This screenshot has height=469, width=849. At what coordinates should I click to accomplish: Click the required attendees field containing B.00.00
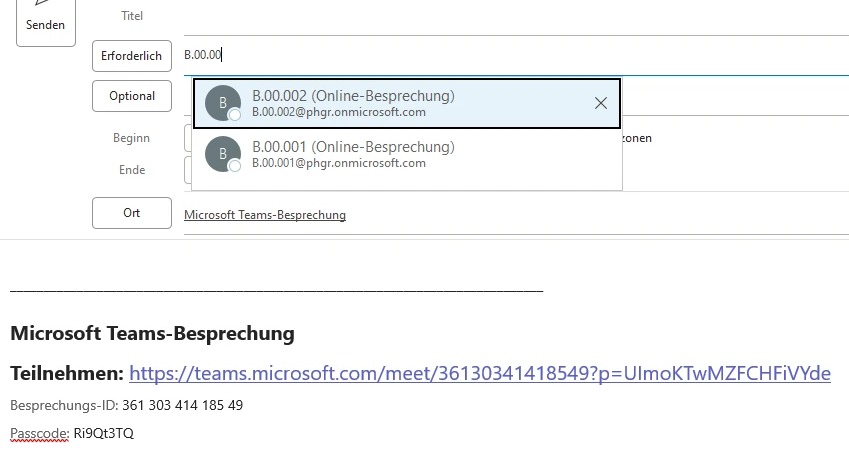pos(500,56)
